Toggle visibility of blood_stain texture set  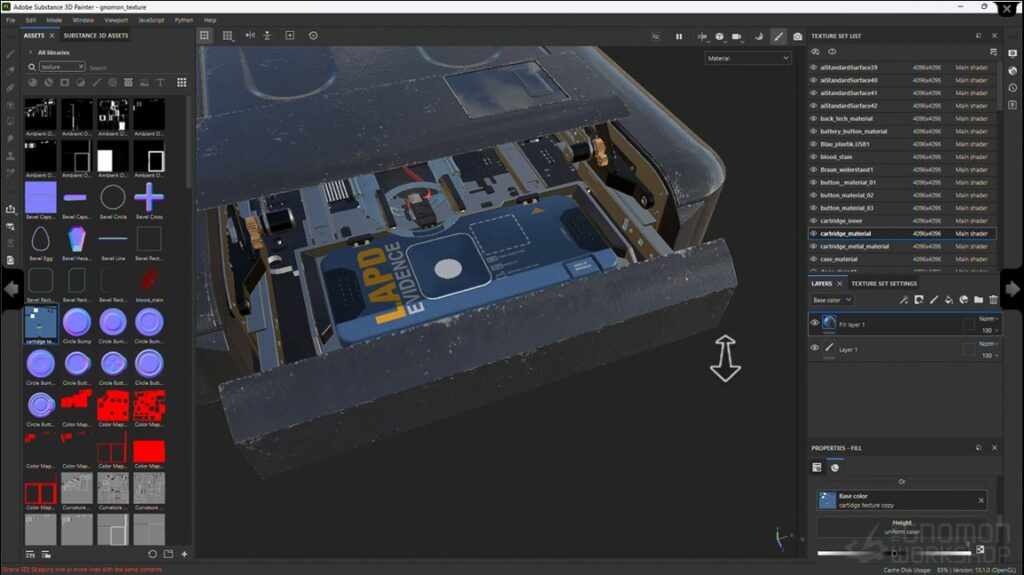pyautogui.click(x=814, y=157)
